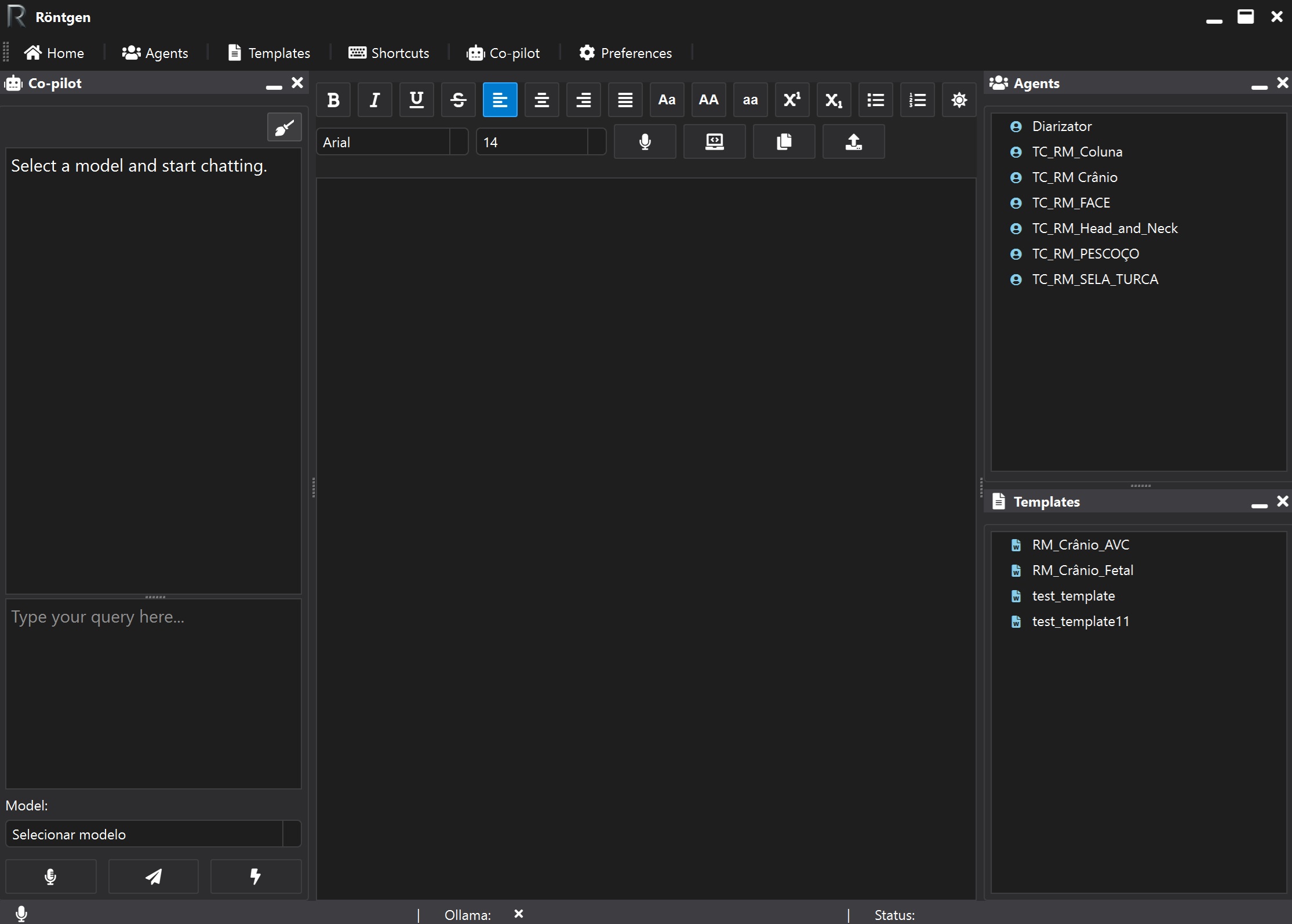
Task: Justify the text
Action: [625, 100]
